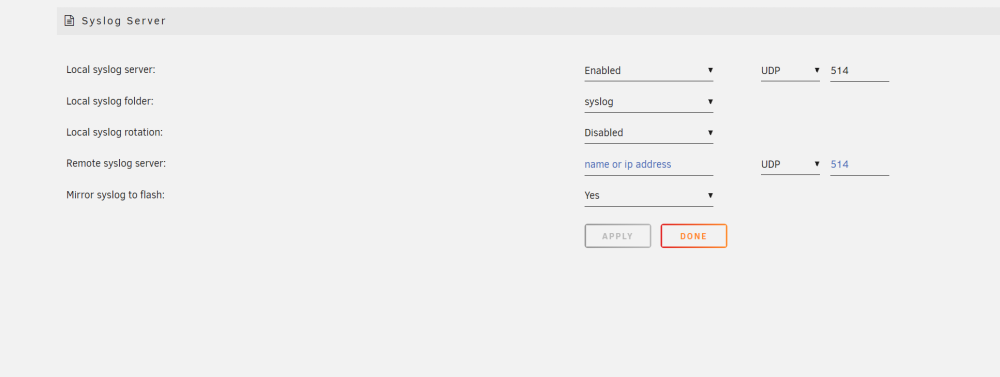Click the arrow beside the Yes mirror value
Image resolution: width=1000 pixels, height=377 pixels.
coord(710,195)
